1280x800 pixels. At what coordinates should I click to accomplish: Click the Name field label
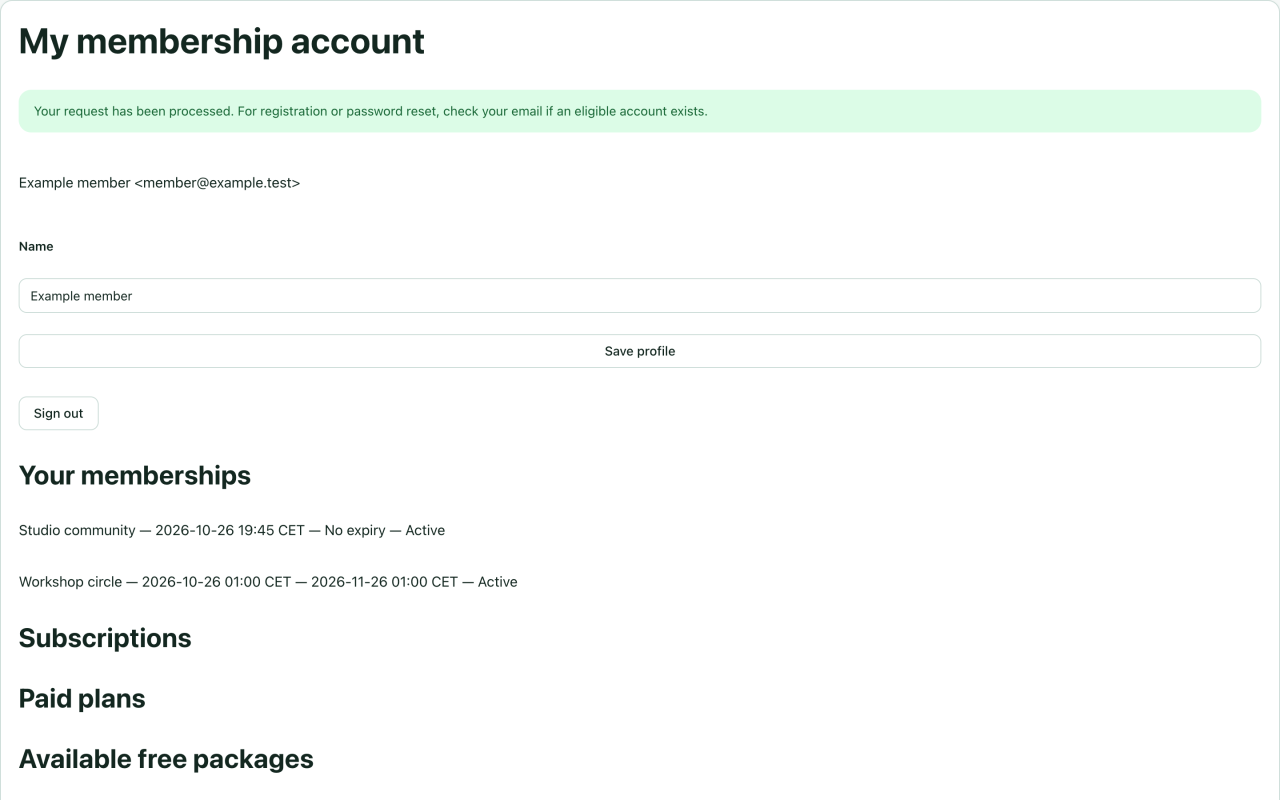click(36, 246)
